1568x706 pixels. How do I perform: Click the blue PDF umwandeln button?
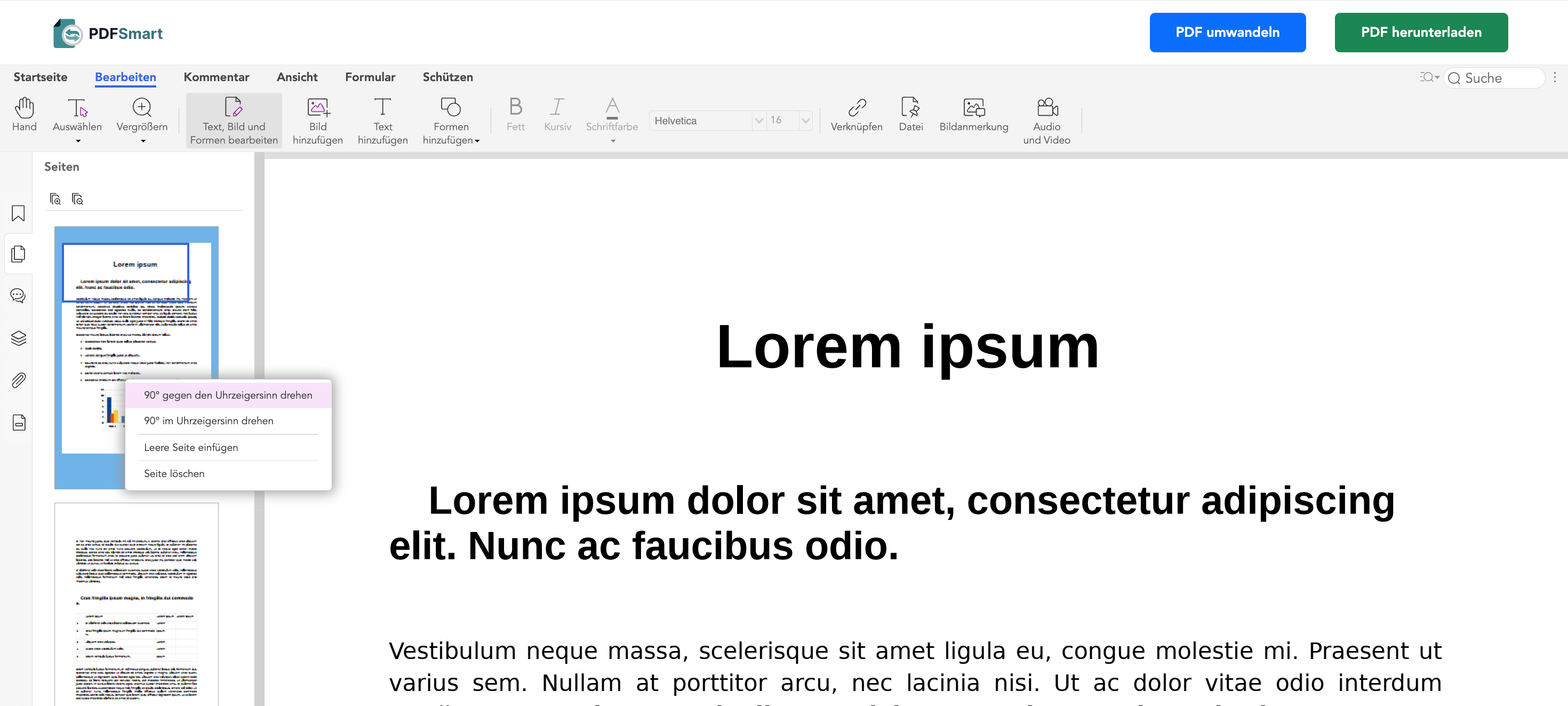click(1228, 32)
